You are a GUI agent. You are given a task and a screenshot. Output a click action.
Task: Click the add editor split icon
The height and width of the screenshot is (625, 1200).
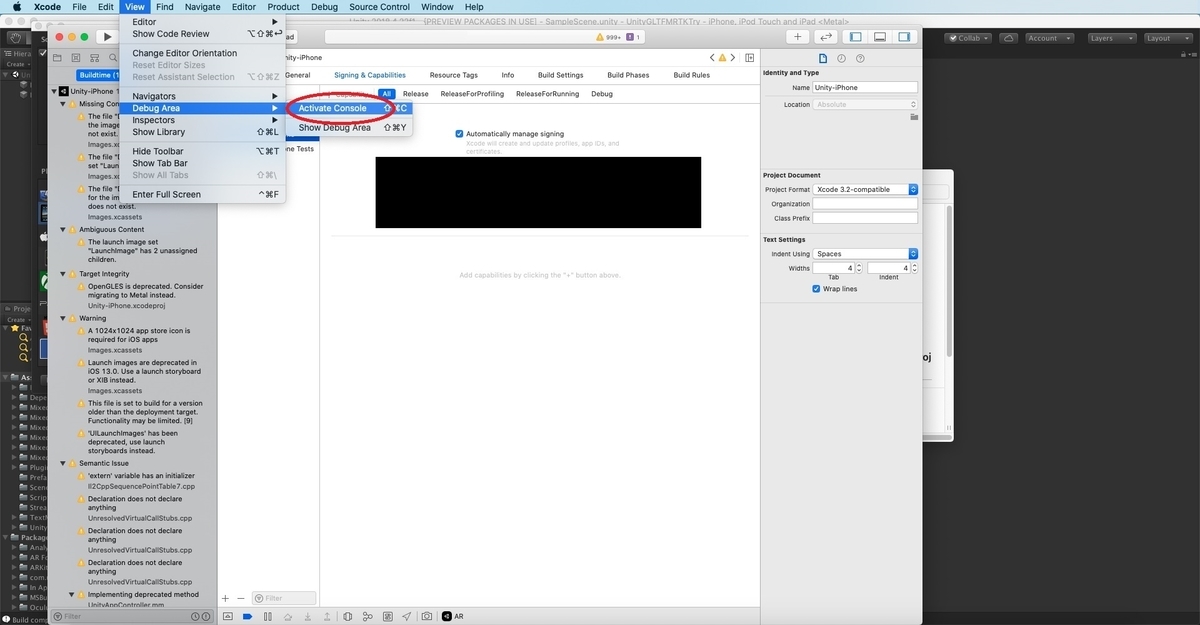(x=749, y=58)
